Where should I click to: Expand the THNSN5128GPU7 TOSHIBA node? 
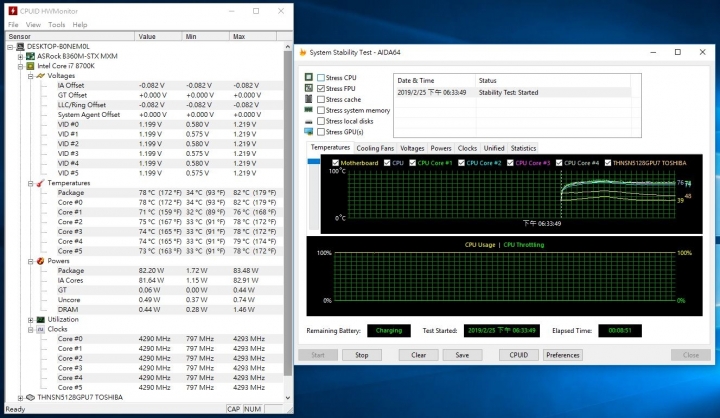[x=21, y=398]
